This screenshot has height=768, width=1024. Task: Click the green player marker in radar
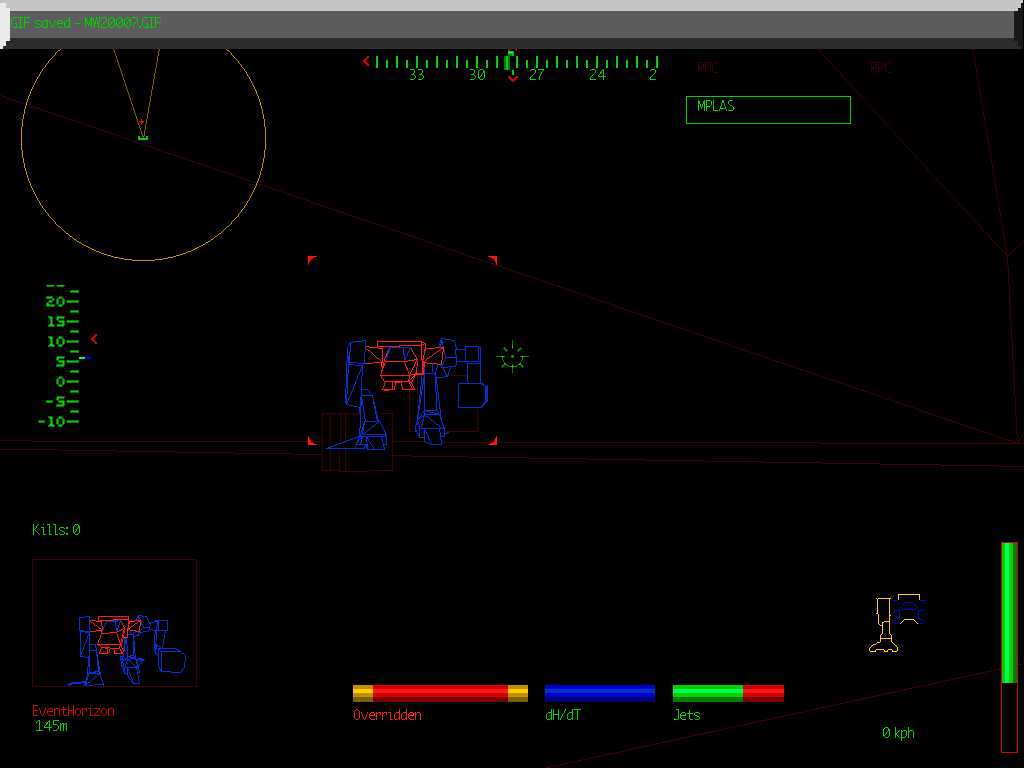point(143,136)
